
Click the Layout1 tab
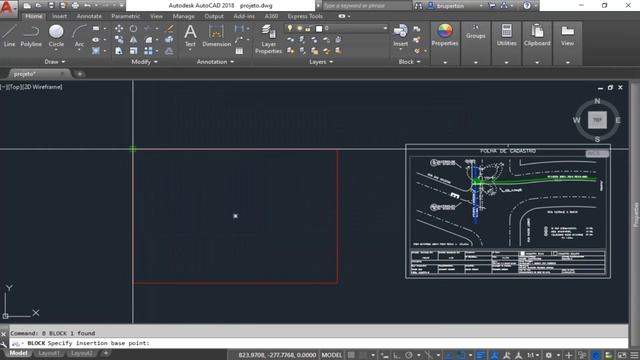(x=49, y=353)
